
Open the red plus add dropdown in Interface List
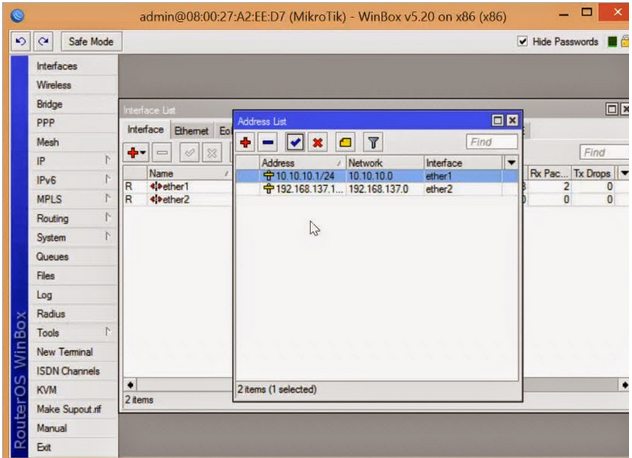136,153
